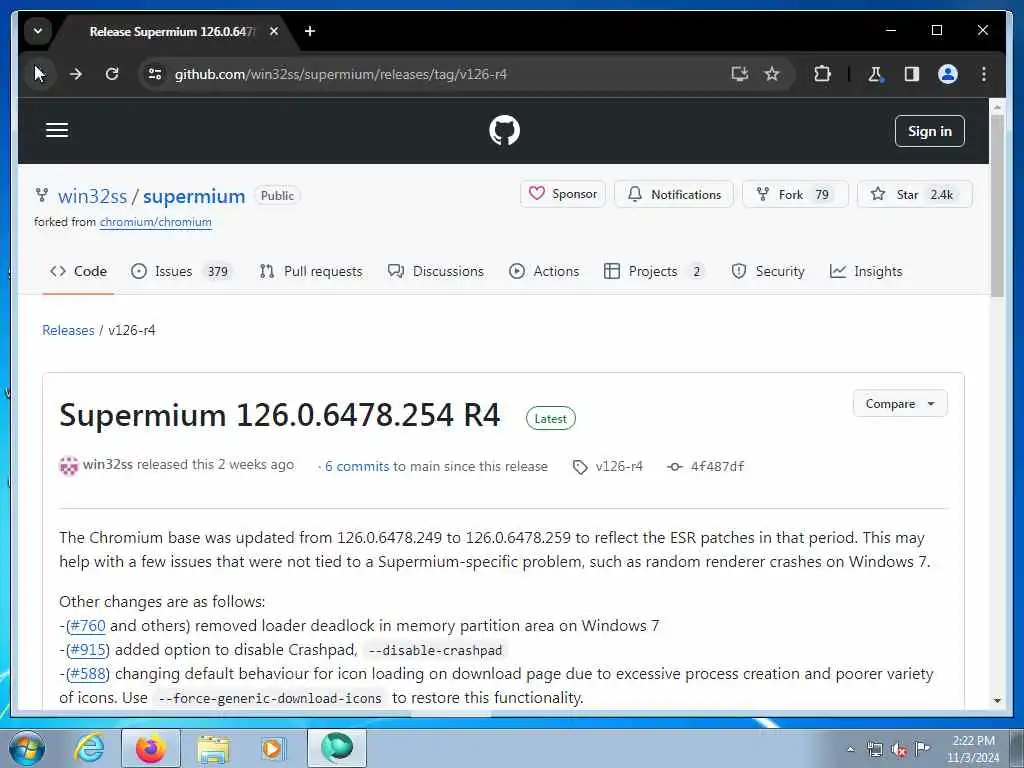Click the Sponsor button
1024x768 pixels.
pyautogui.click(x=562, y=194)
